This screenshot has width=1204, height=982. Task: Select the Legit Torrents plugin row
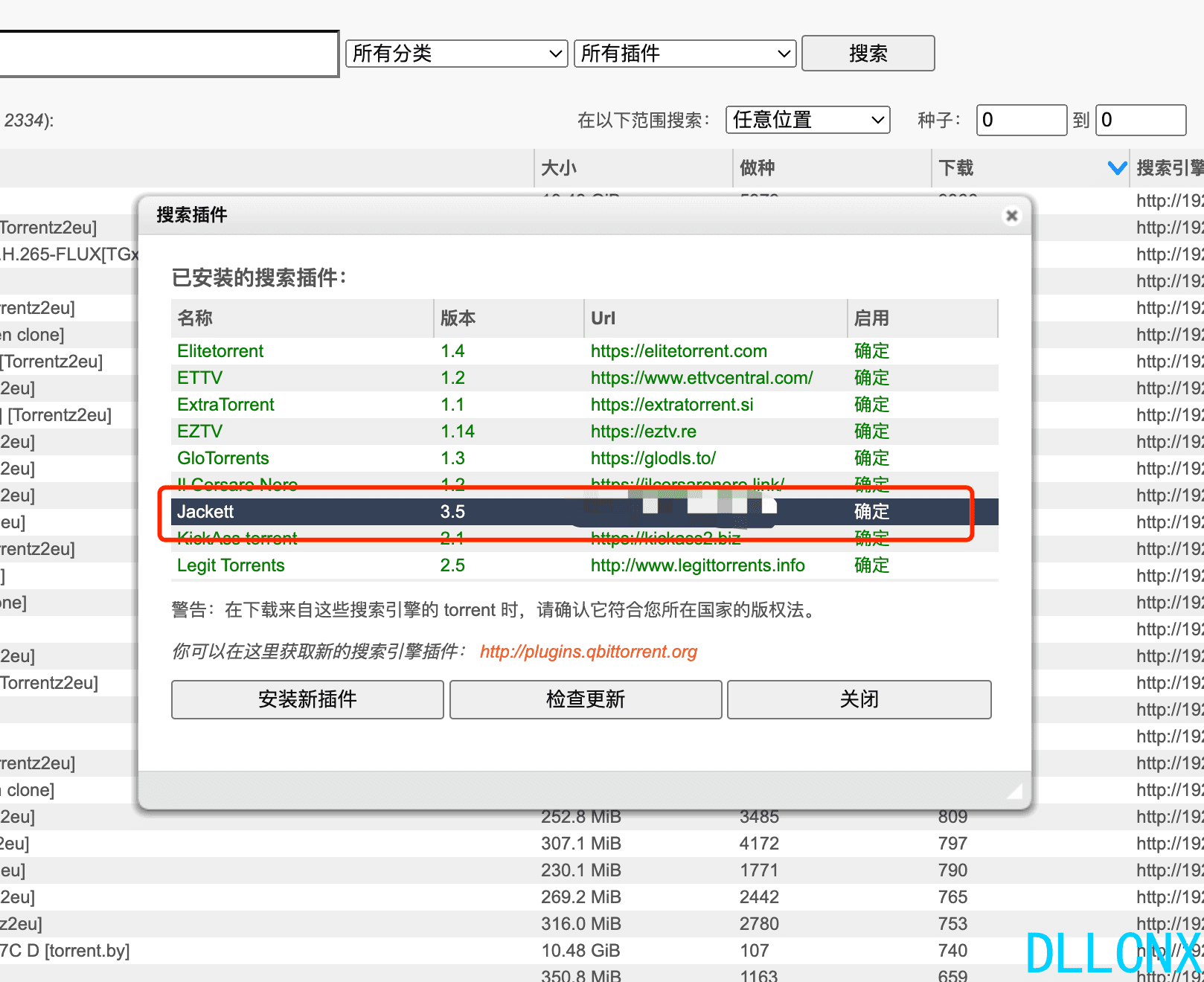pos(584,565)
